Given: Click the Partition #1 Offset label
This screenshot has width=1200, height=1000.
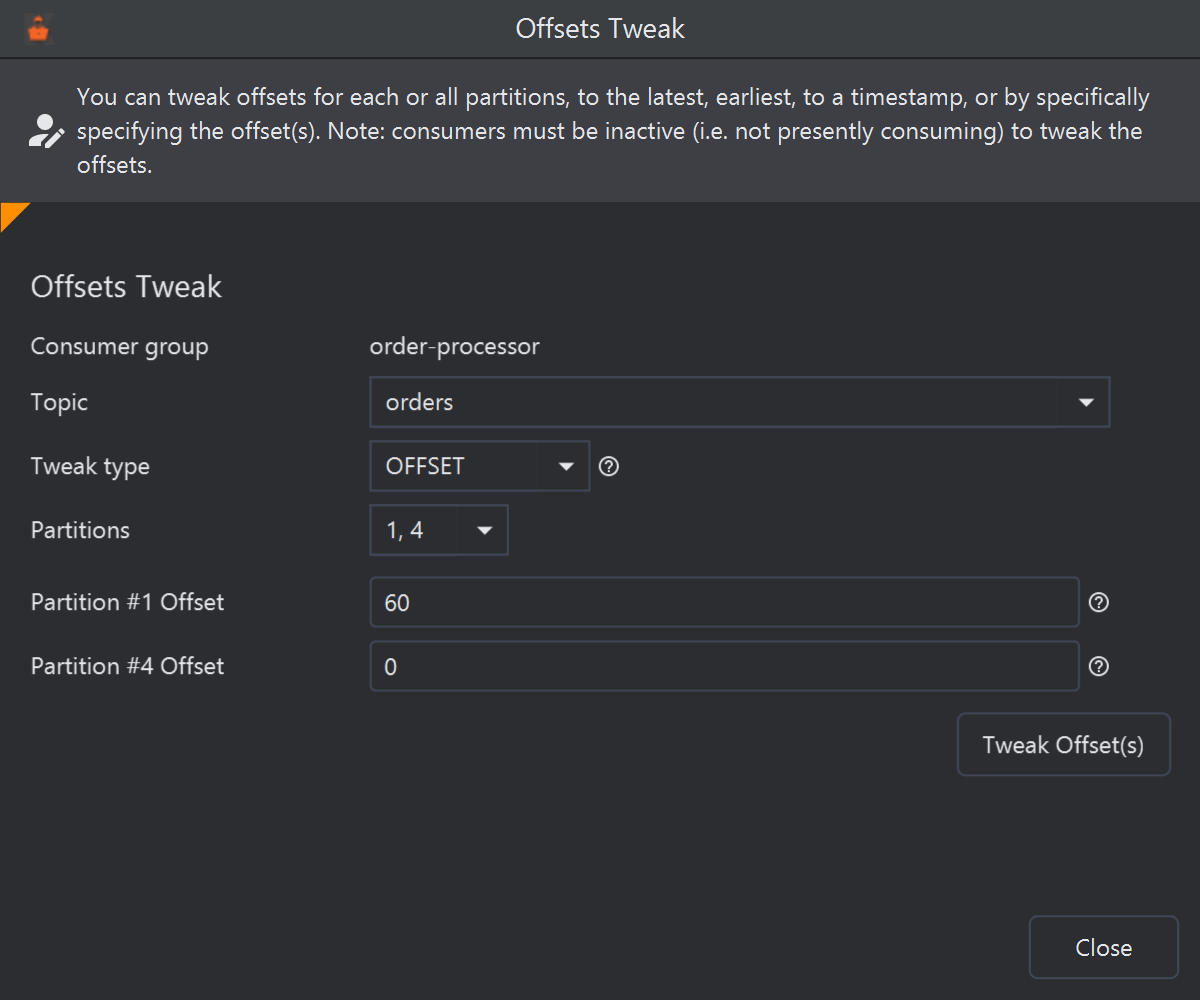Looking at the screenshot, I should coord(128,602).
